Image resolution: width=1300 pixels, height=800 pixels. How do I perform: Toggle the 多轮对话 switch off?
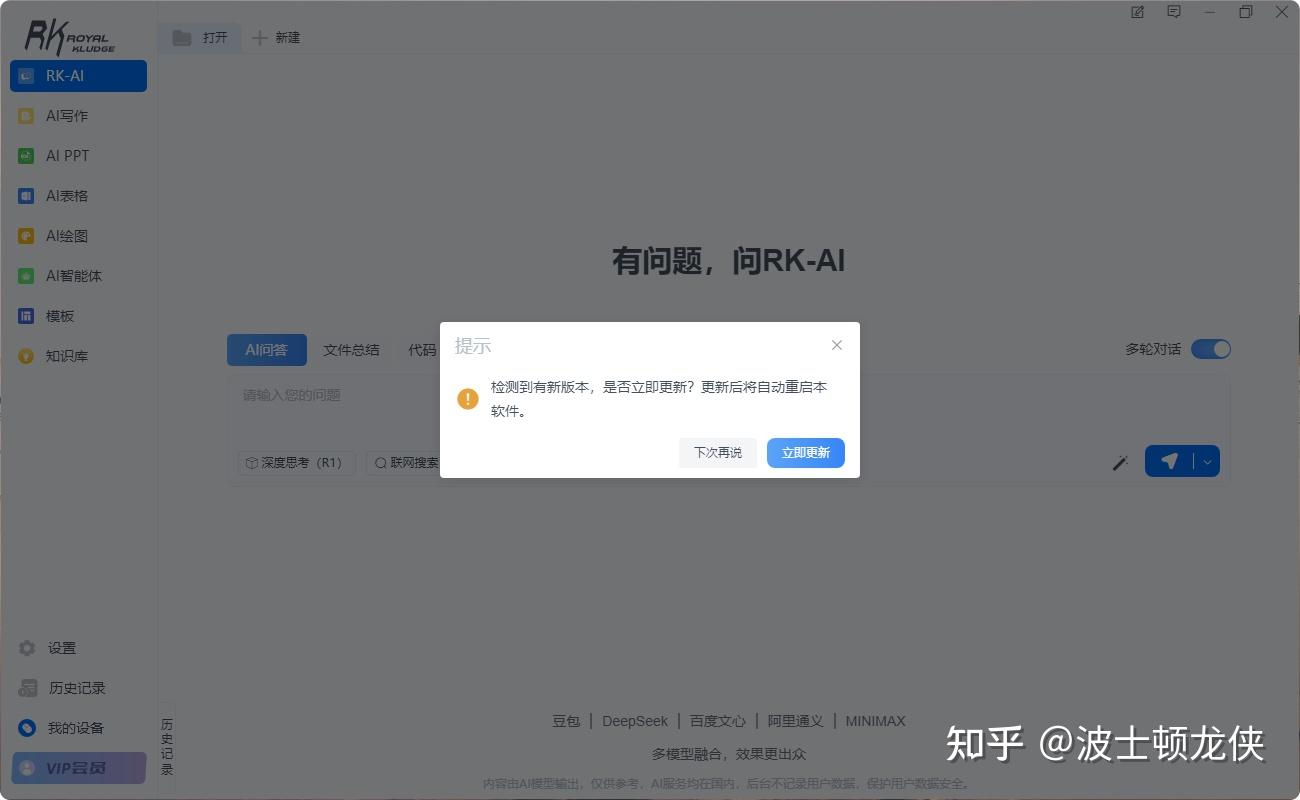1211,349
